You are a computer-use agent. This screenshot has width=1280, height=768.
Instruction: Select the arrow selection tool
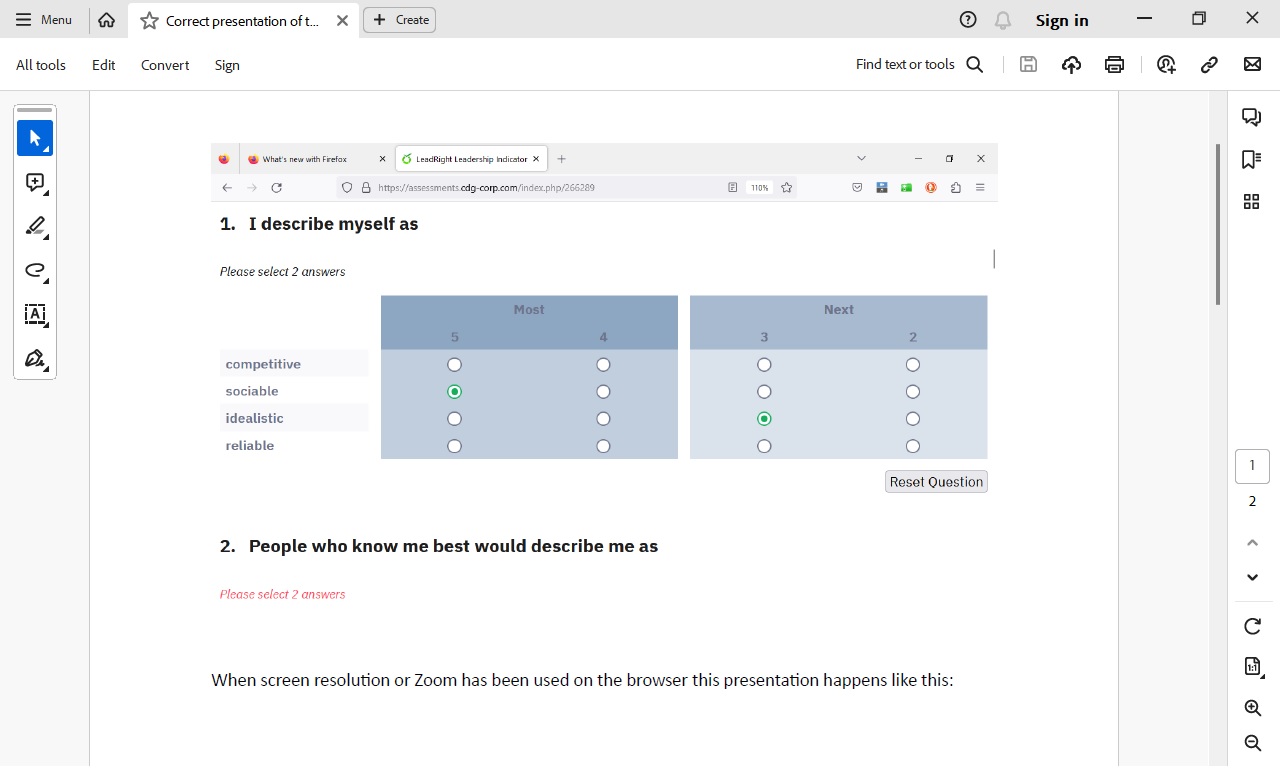(35, 138)
